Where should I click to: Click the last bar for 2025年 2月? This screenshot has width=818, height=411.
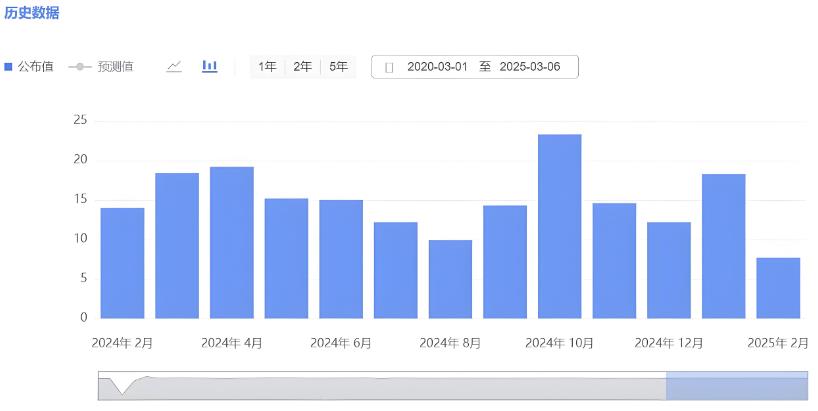[777, 288]
